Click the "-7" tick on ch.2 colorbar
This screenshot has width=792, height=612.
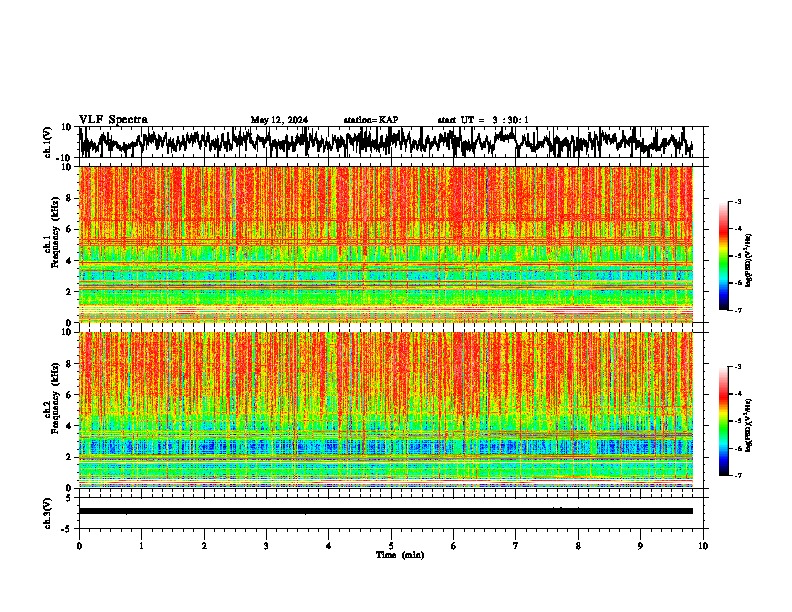click(738, 476)
